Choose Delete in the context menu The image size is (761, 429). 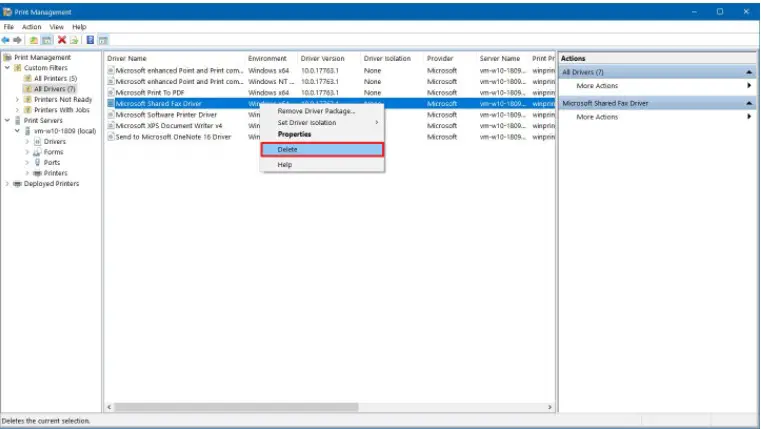pyautogui.click(x=322, y=149)
